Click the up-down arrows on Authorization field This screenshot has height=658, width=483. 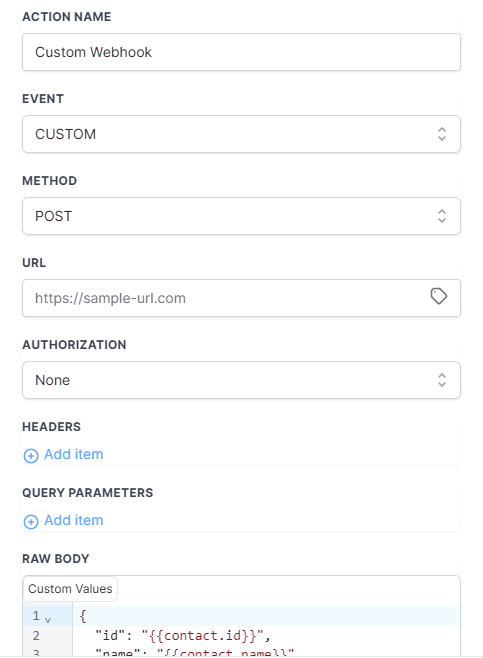tap(441, 380)
